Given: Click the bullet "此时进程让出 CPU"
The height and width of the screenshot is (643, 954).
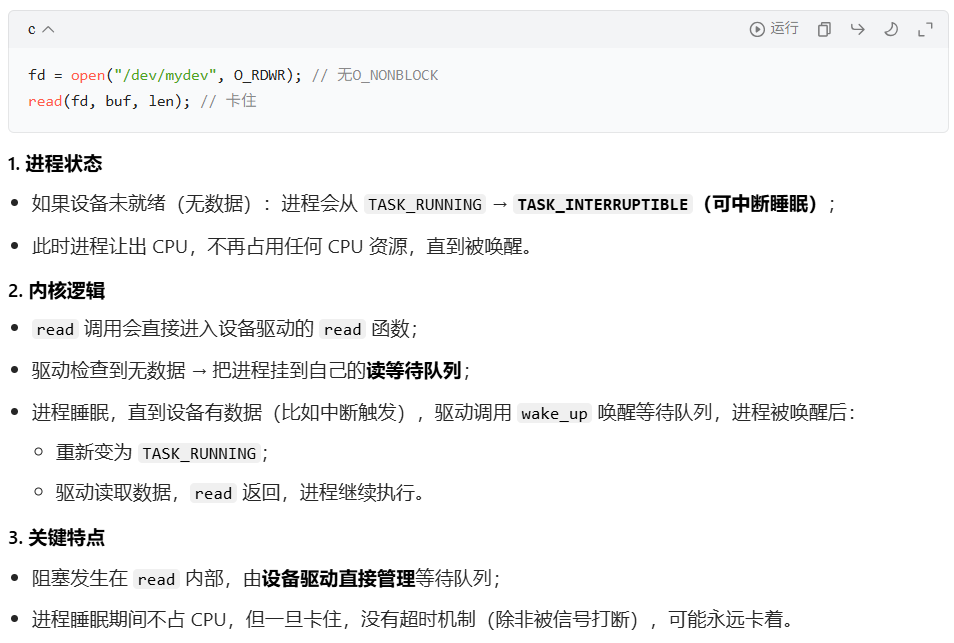Looking at the screenshot, I should 283,246.
